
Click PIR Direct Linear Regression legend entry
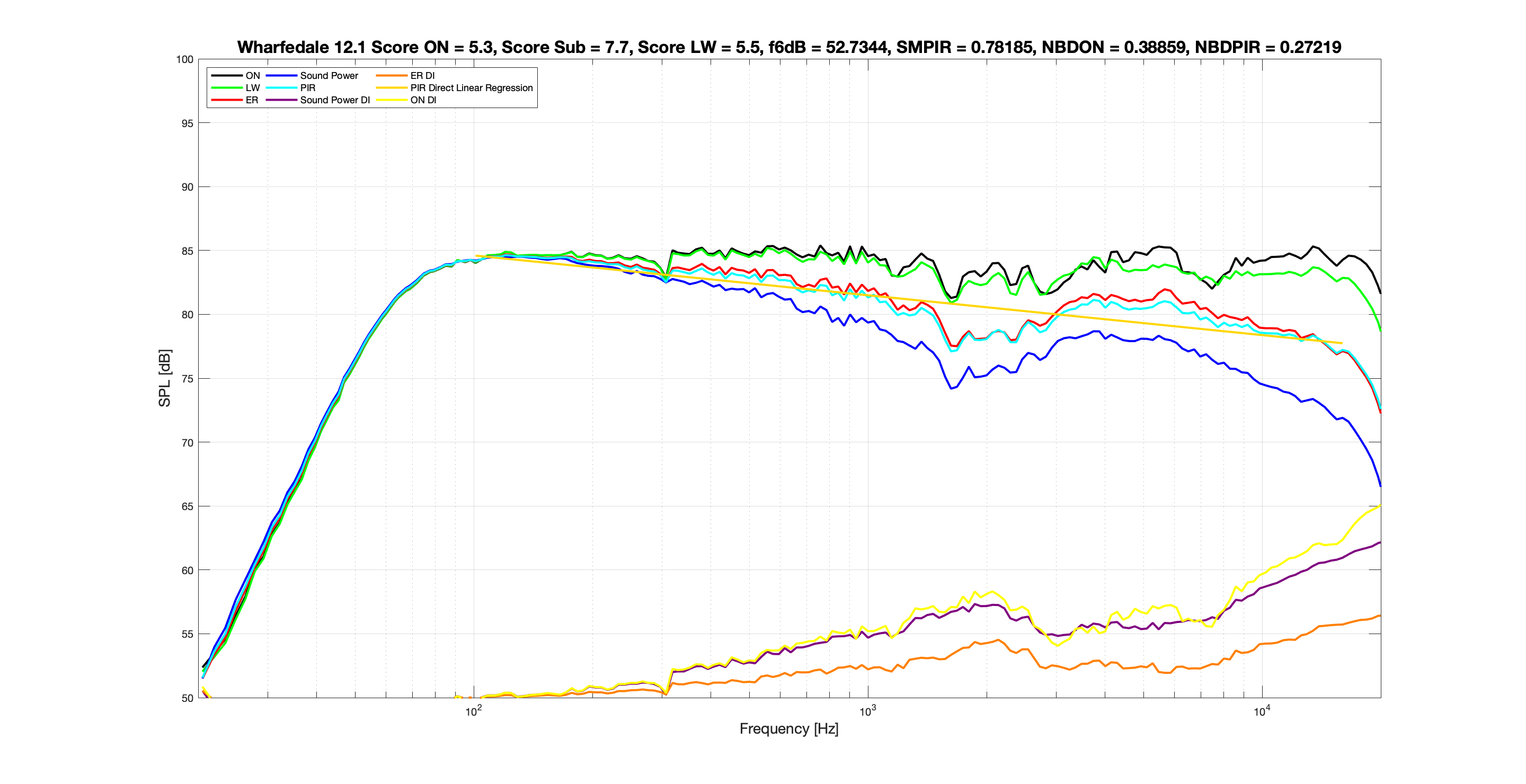tap(455, 87)
